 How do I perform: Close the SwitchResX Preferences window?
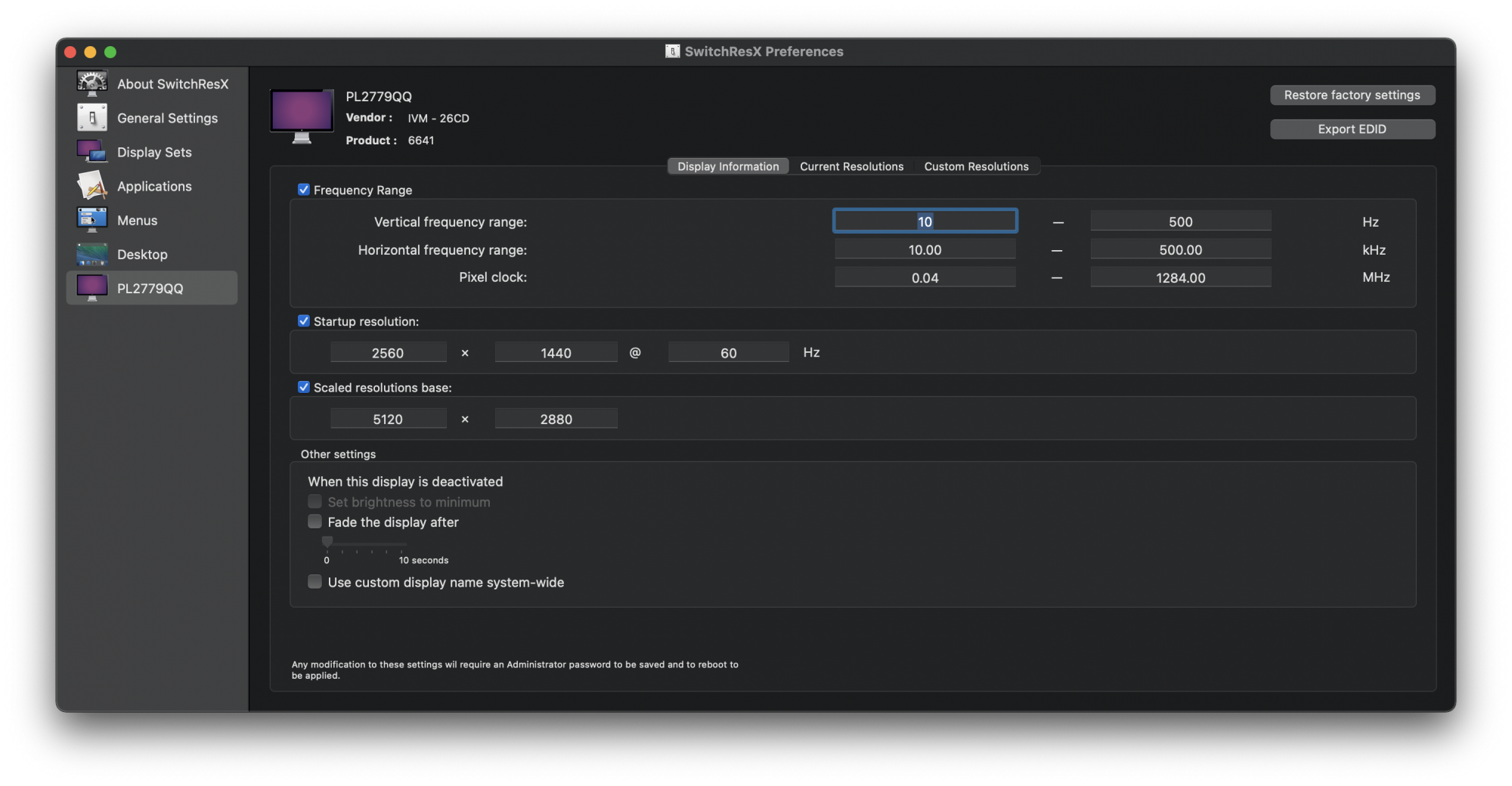click(x=70, y=52)
